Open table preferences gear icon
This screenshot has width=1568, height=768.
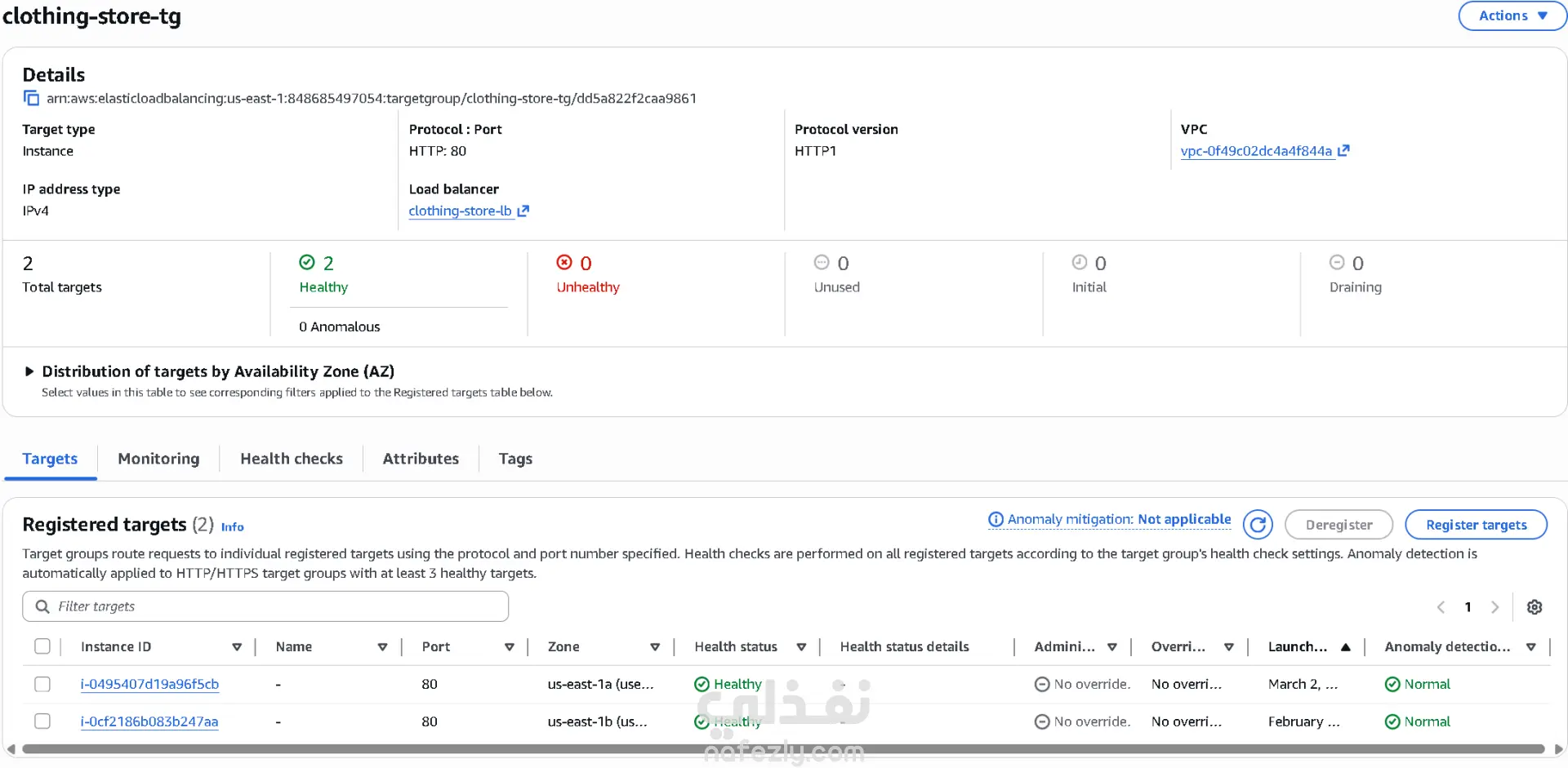[1535, 607]
